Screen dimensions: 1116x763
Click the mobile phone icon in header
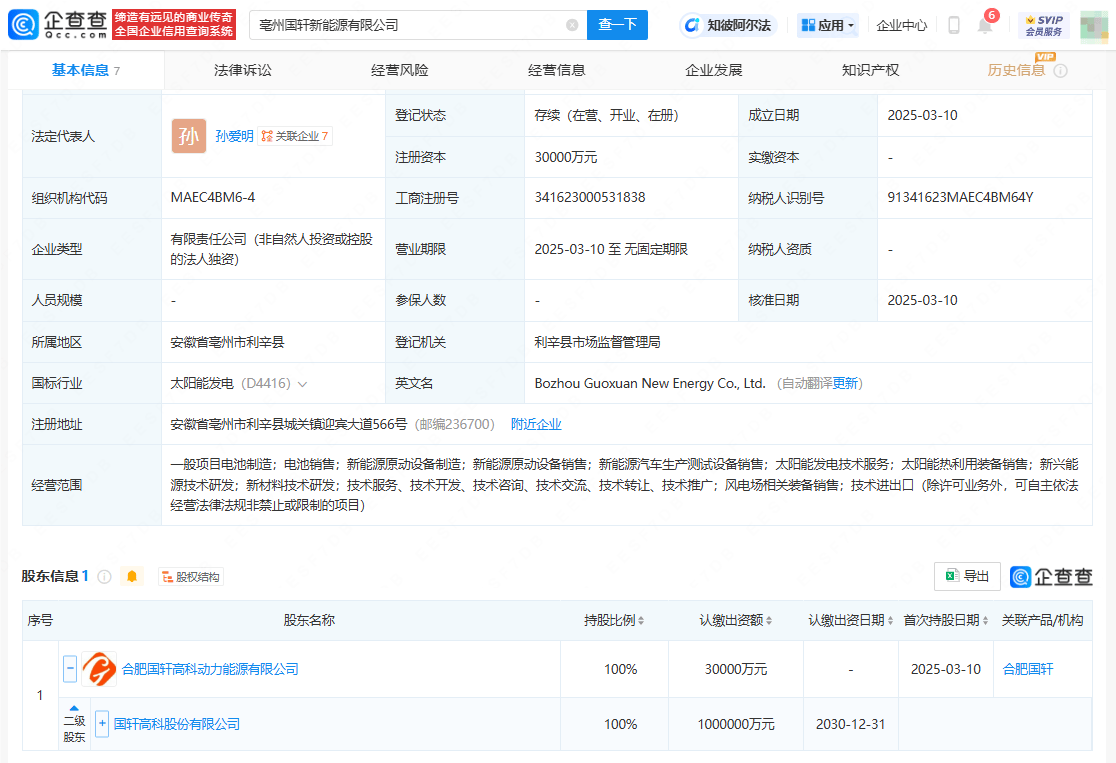(x=954, y=26)
